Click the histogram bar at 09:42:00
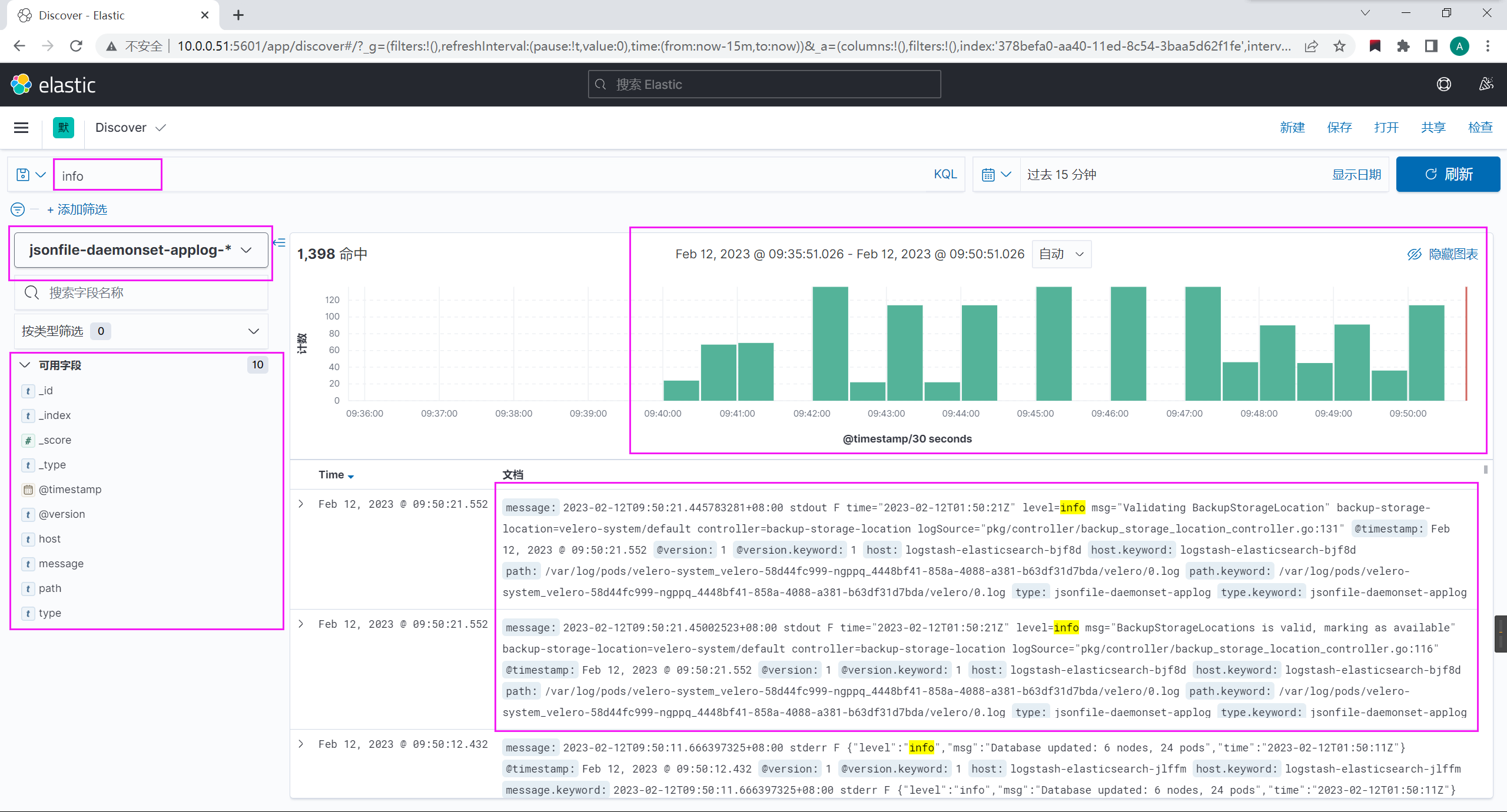 tap(830, 344)
